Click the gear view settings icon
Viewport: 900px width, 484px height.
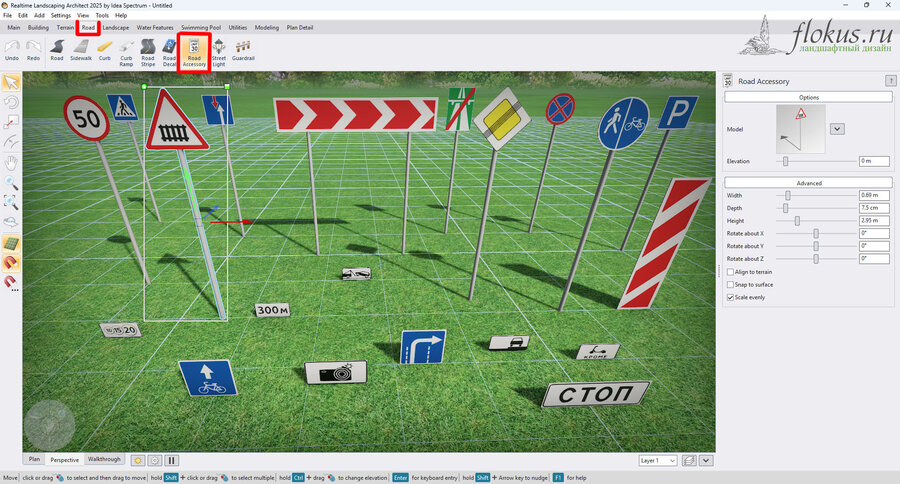click(155, 460)
